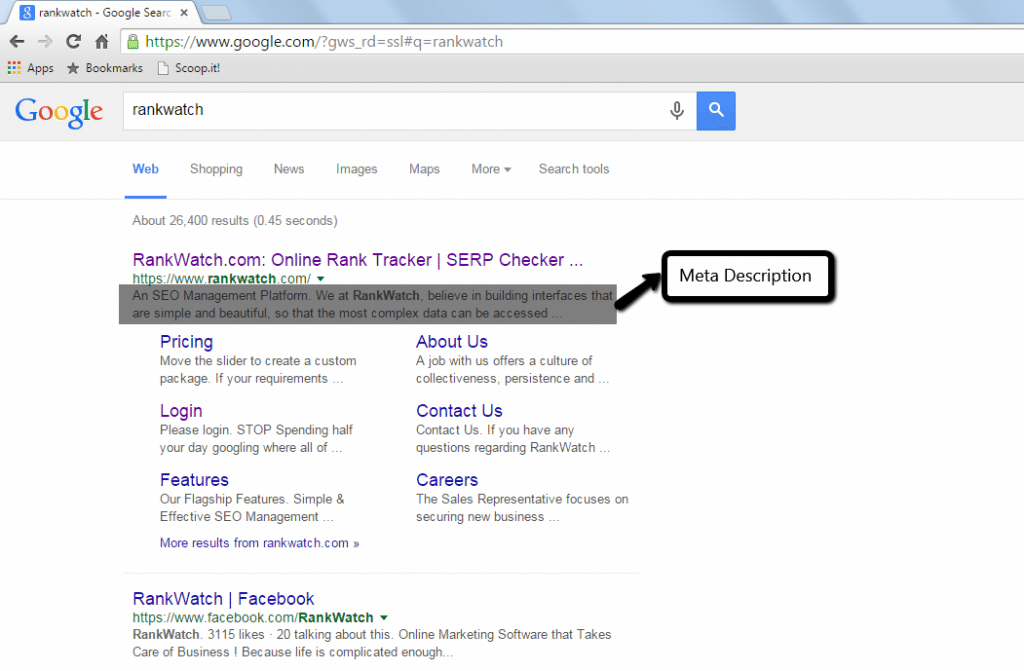
Task: Click the snippet 'RankWatch. 3115 likes'
Action: pos(199,634)
